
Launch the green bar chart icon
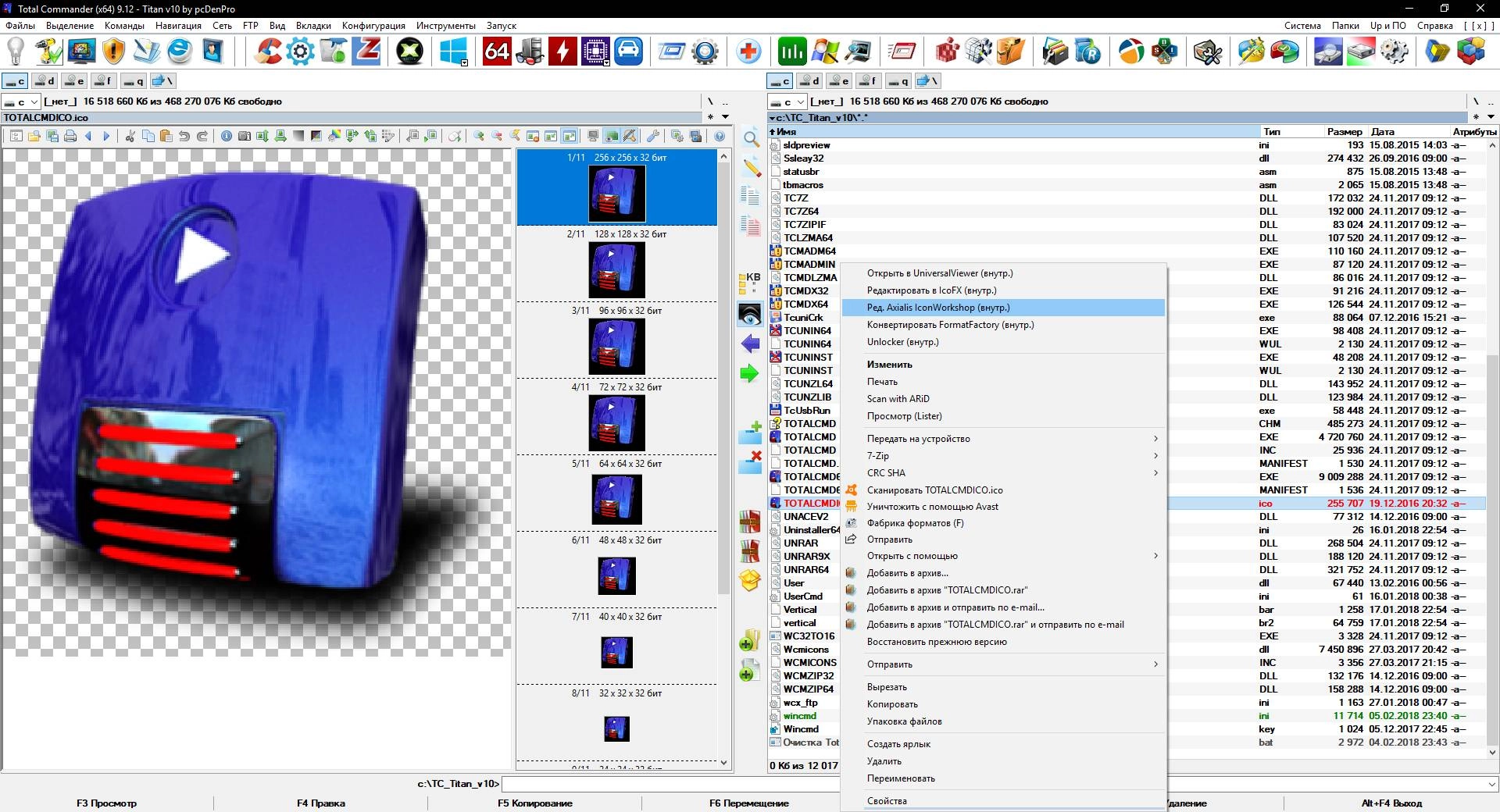(x=791, y=52)
